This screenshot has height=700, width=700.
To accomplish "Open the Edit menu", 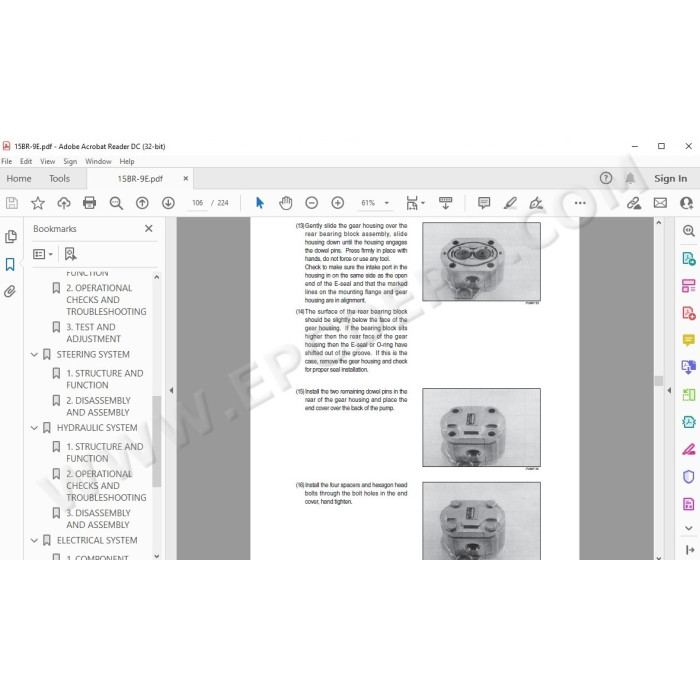I will click(x=26, y=161).
